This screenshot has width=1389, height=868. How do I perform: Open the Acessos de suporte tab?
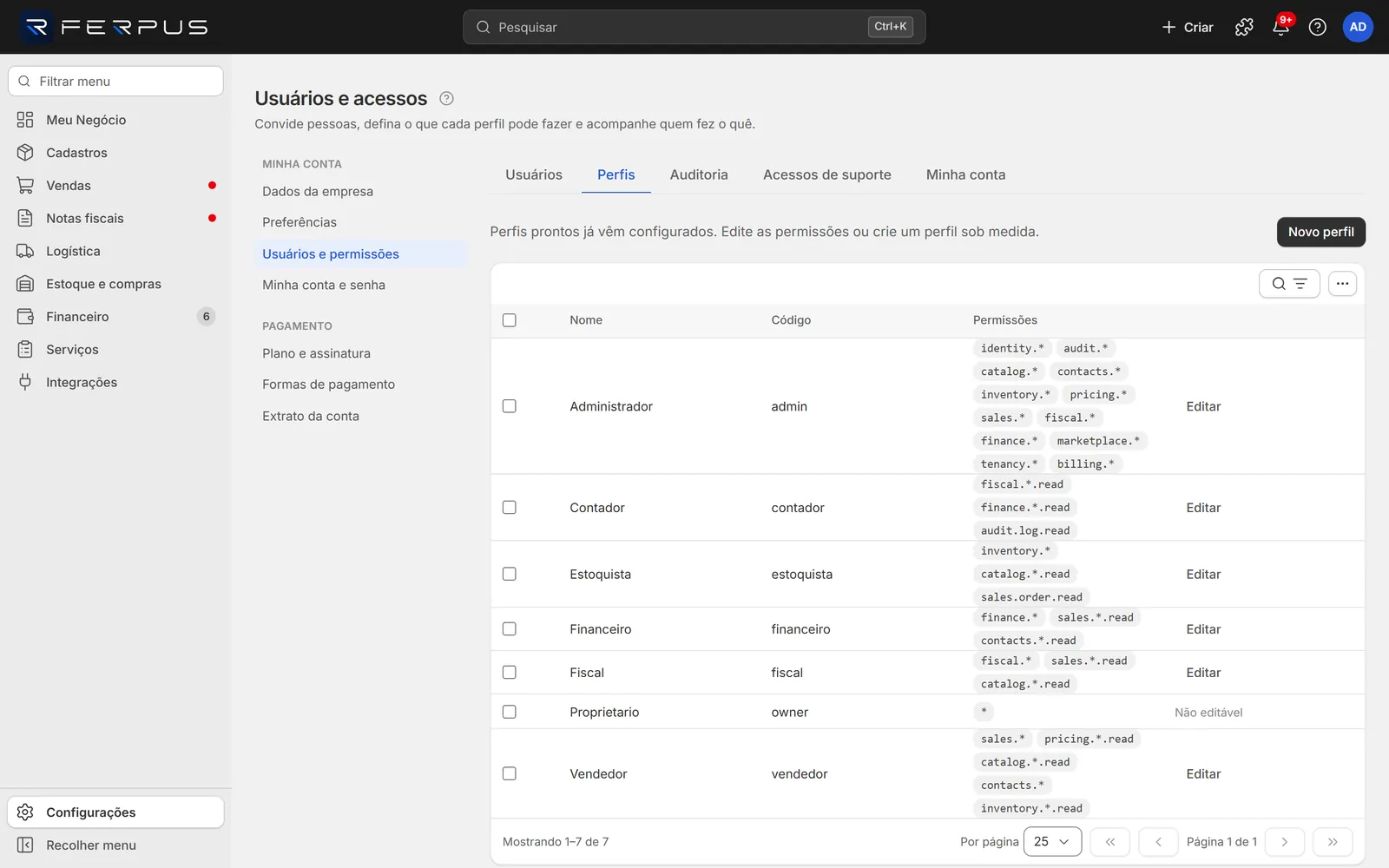[826, 174]
